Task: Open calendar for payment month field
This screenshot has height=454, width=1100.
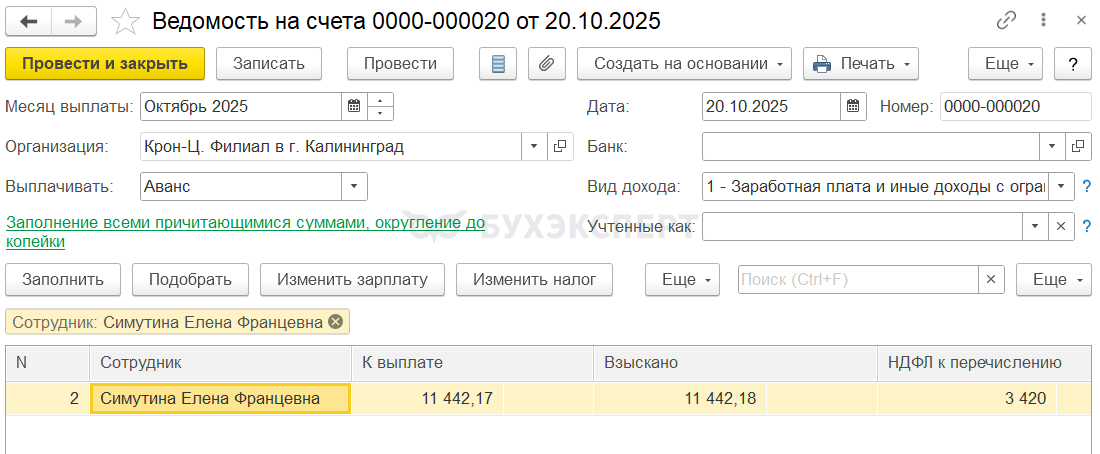Action: [x=355, y=106]
